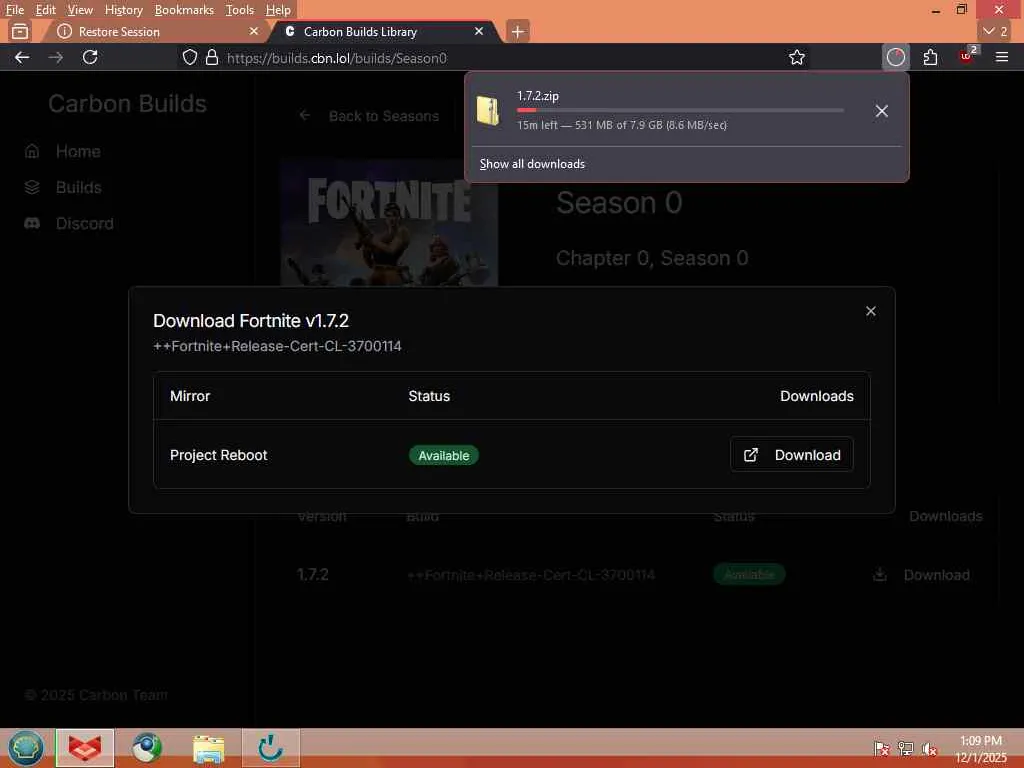Bookmark this page with star icon
This screenshot has height=768, width=1024.
797,57
